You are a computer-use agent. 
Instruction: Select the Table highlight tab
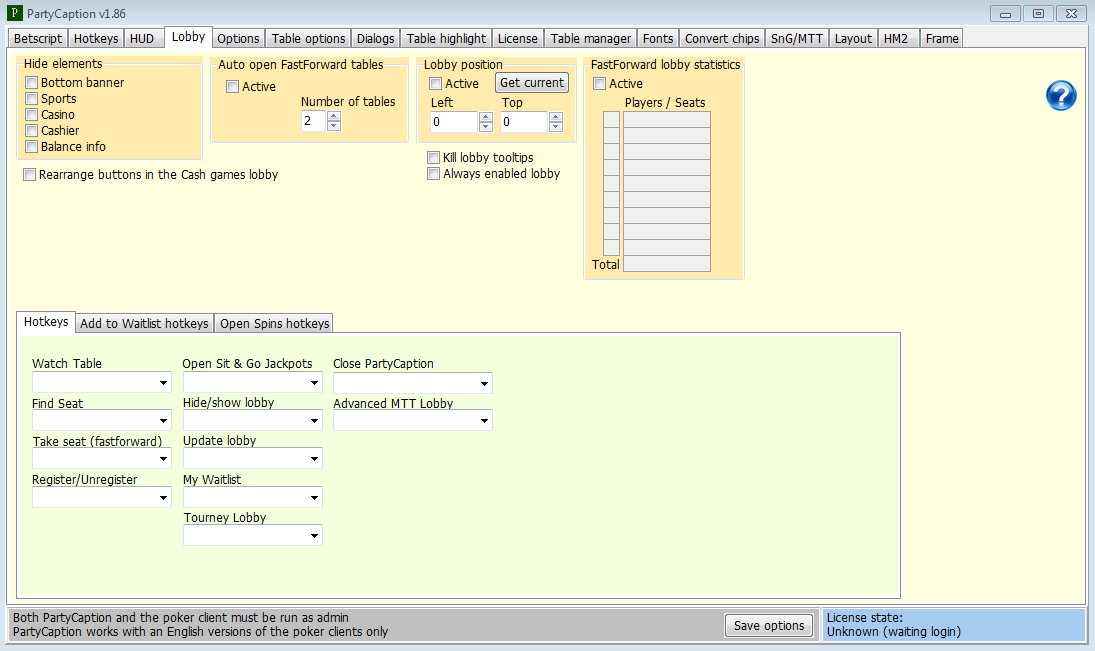(446, 38)
